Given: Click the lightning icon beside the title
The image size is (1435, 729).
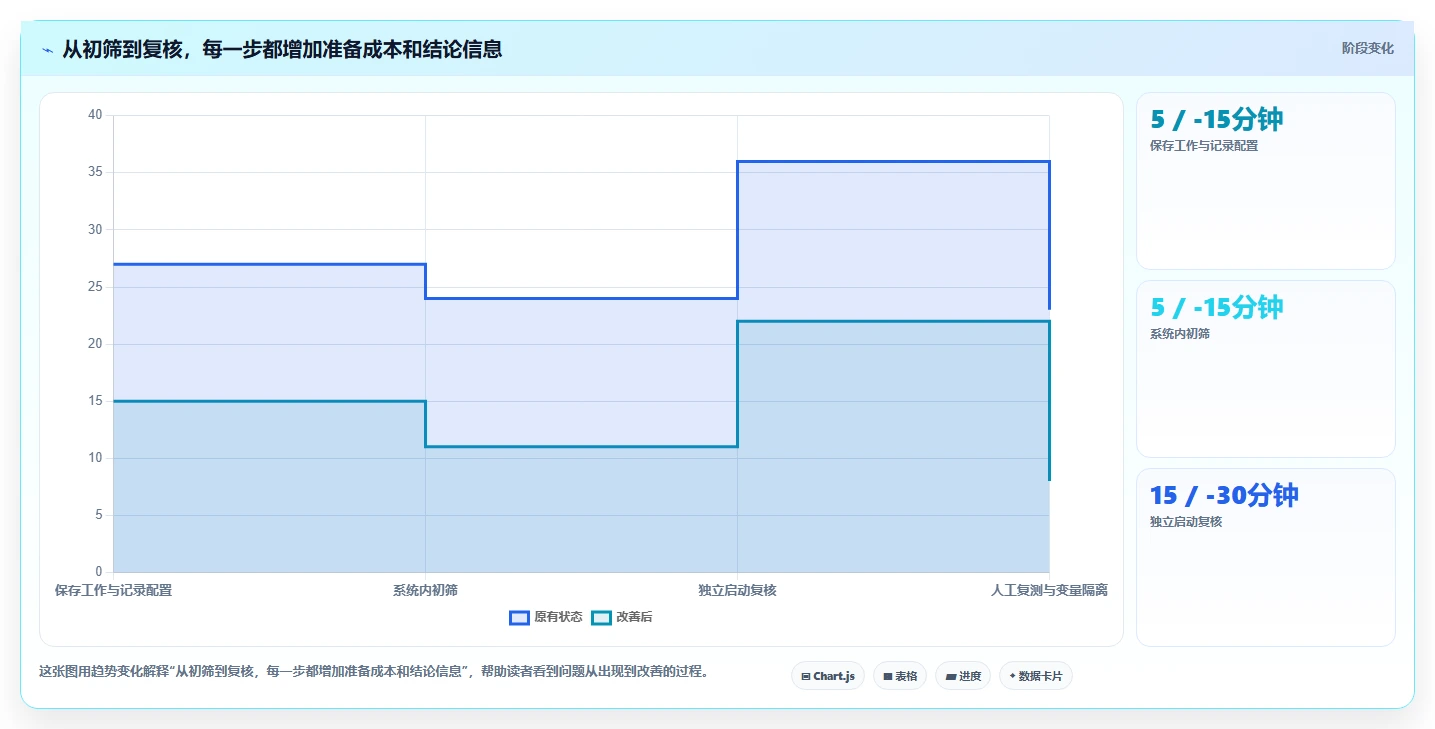Looking at the screenshot, I should point(47,49).
